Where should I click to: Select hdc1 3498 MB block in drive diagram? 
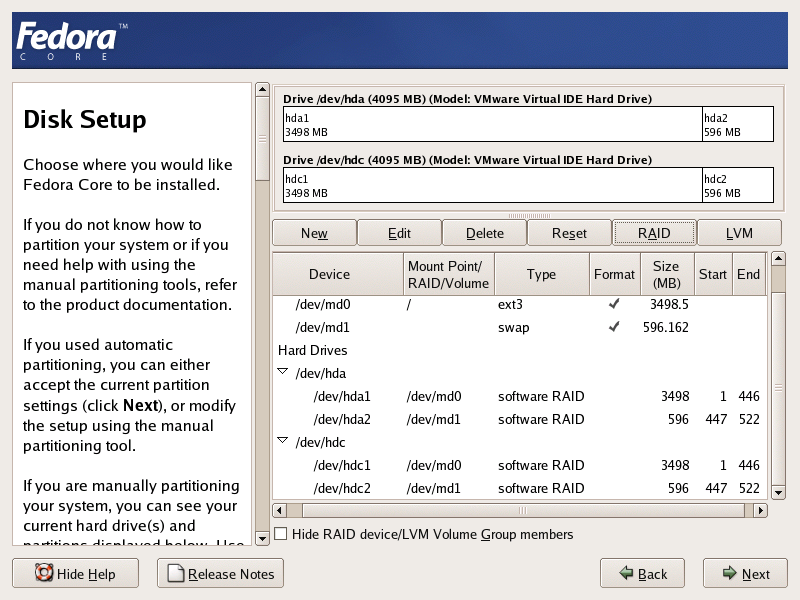pyautogui.click(x=493, y=185)
